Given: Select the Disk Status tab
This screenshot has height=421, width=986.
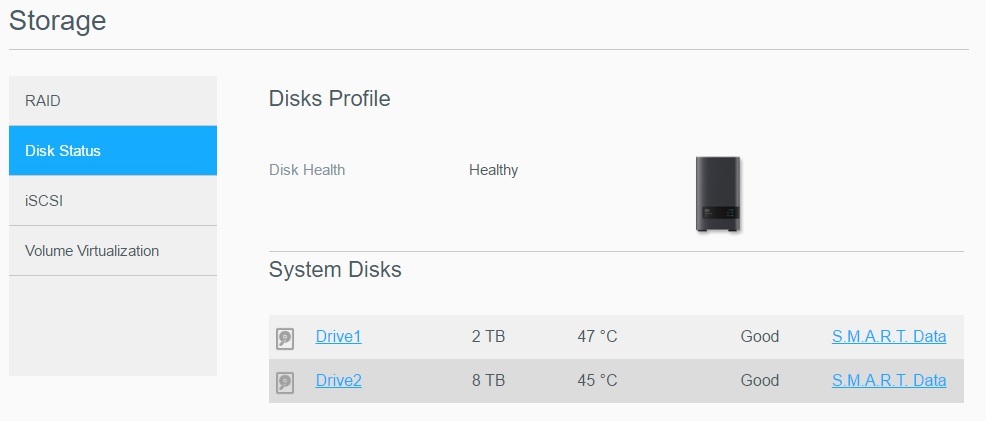Looking at the screenshot, I should point(113,151).
